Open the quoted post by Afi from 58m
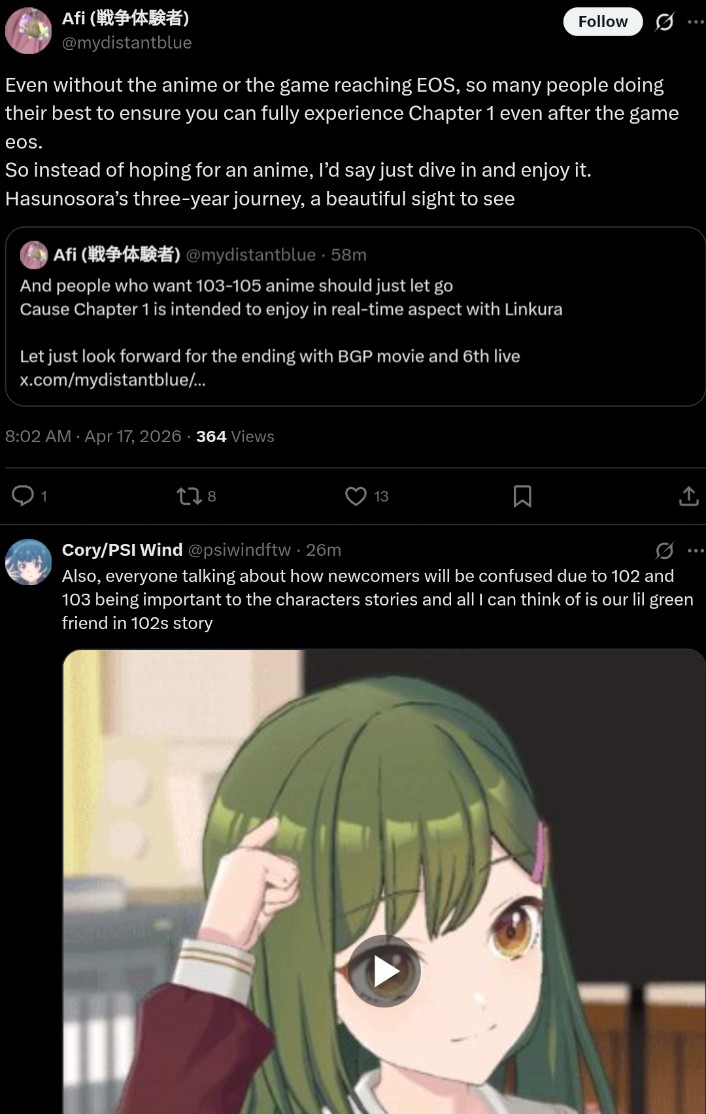Image resolution: width=706 pixels, height=1114 pixels. (355, 317)
